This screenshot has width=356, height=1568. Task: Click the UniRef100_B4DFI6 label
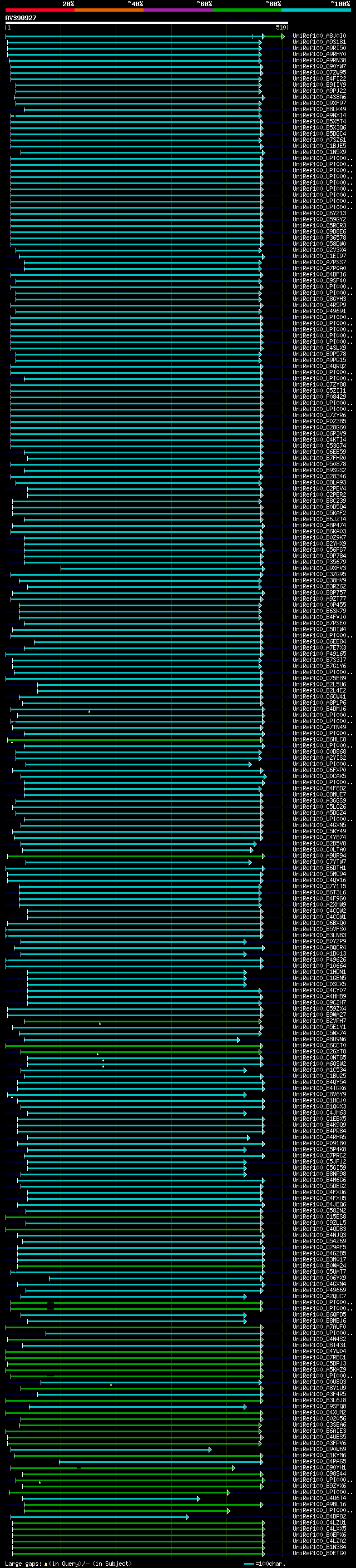319,275
